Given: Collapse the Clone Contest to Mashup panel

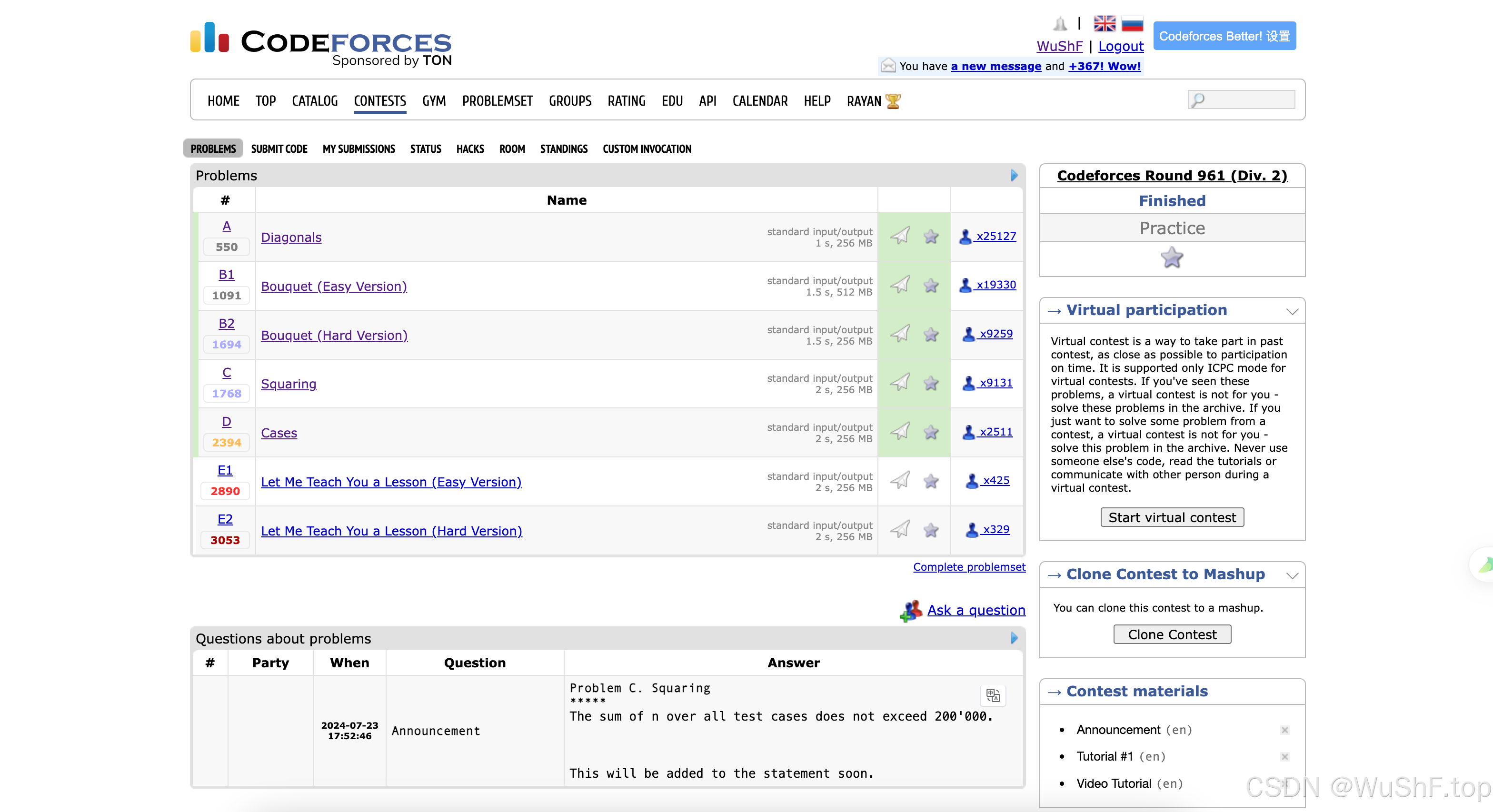Looking at the screenshot, I should pos(1292,575).
